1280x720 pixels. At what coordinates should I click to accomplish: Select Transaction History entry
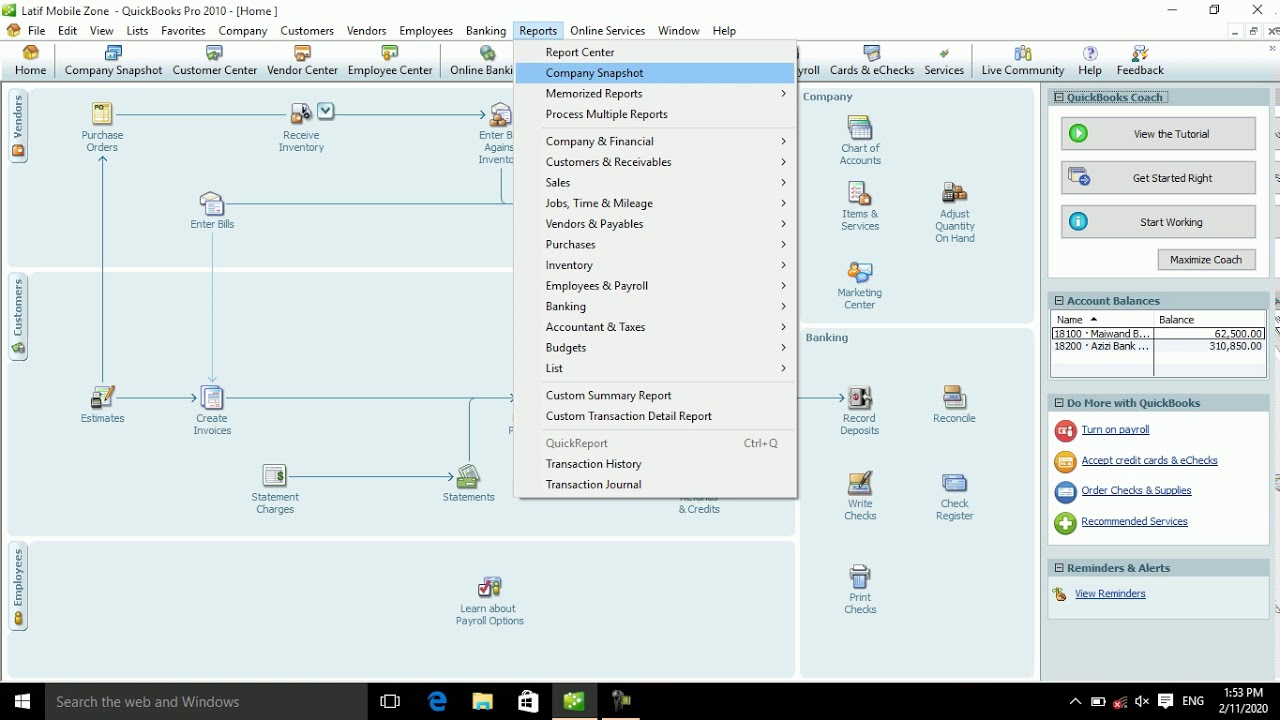[656, 464]
